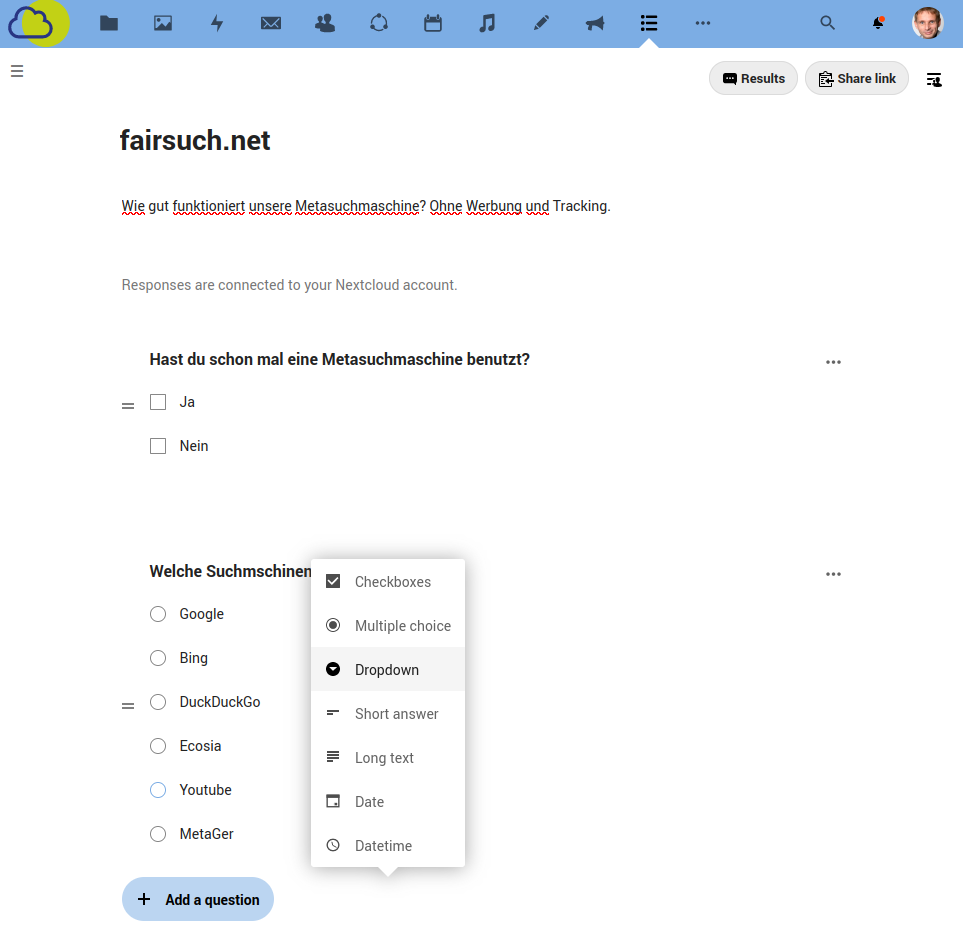Open the Files app icon
The width and height of the screenshot is (963, 931).
click(x=109, y=22)
